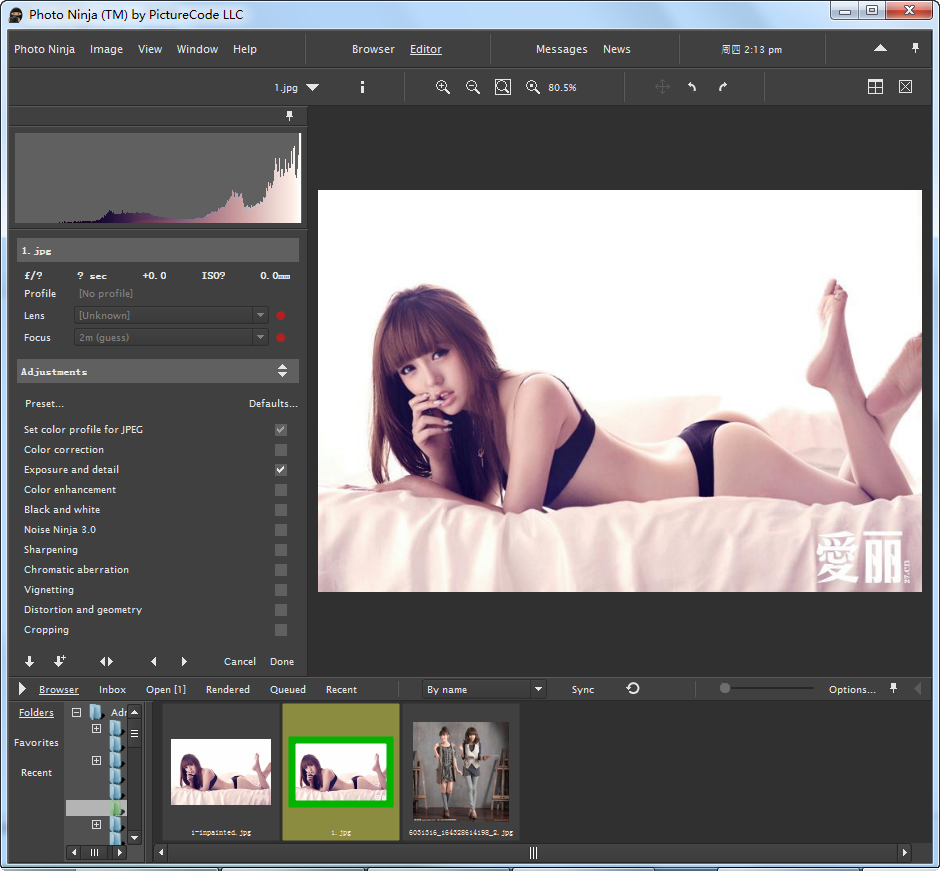Click the rotate left arrow icon

(692, 88)
